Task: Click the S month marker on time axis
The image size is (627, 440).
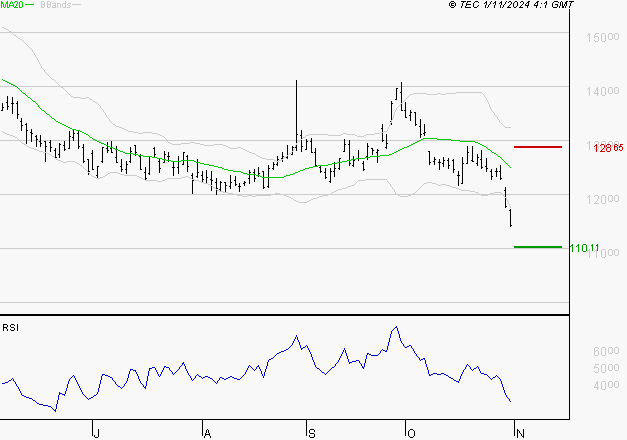Action: pyautogui.click(x=312, y=433)
